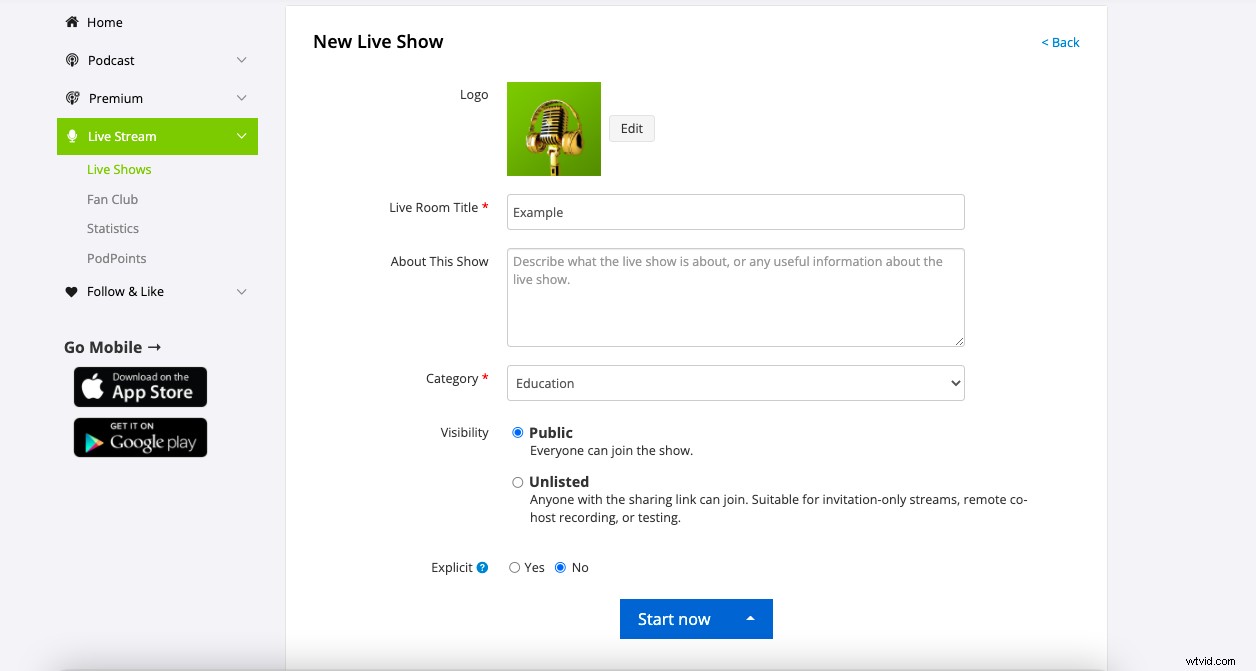The image size is (1256, 671).
Task: Open the Explicit help question-mark icon
Action: pyautogui.click(x=484, y=567)
